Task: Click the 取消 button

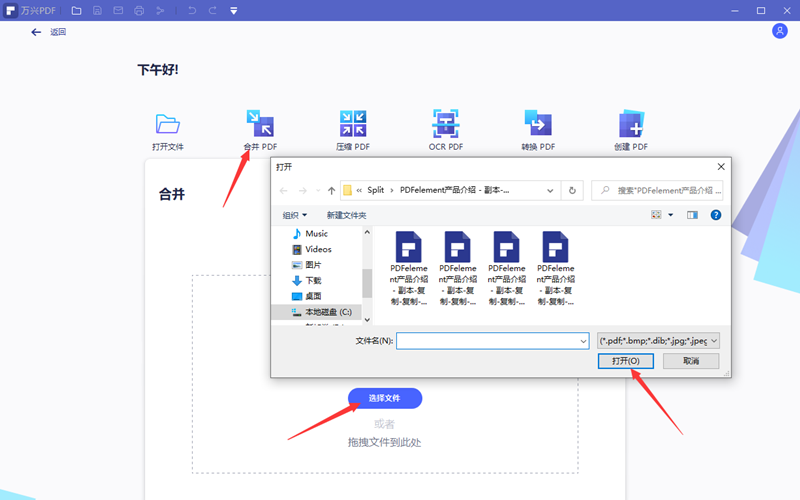Action: (691, 361)
